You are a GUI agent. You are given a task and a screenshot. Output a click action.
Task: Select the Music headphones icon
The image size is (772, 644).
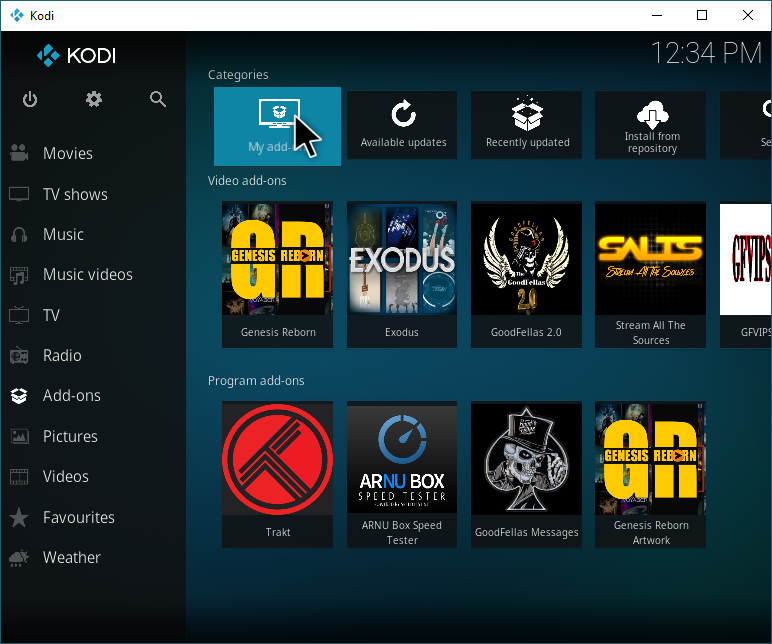click(19, 234)
